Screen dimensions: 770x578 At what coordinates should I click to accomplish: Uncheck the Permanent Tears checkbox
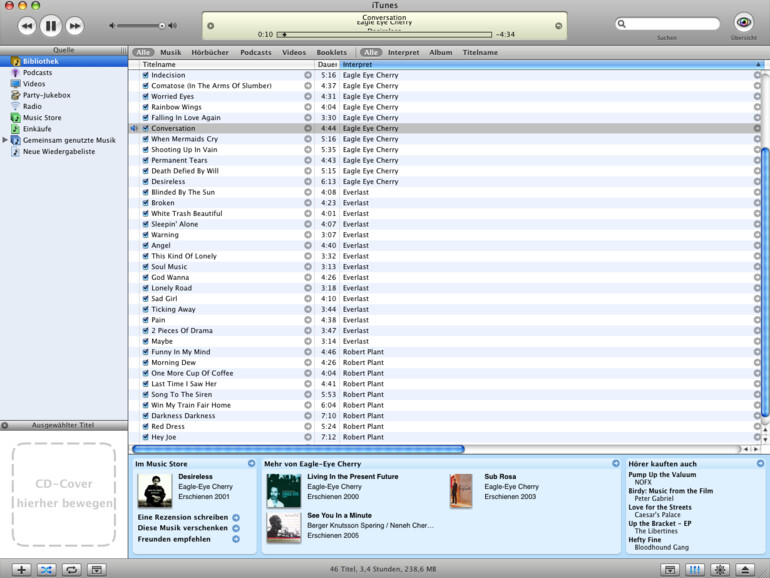click(x=145, y=160)
